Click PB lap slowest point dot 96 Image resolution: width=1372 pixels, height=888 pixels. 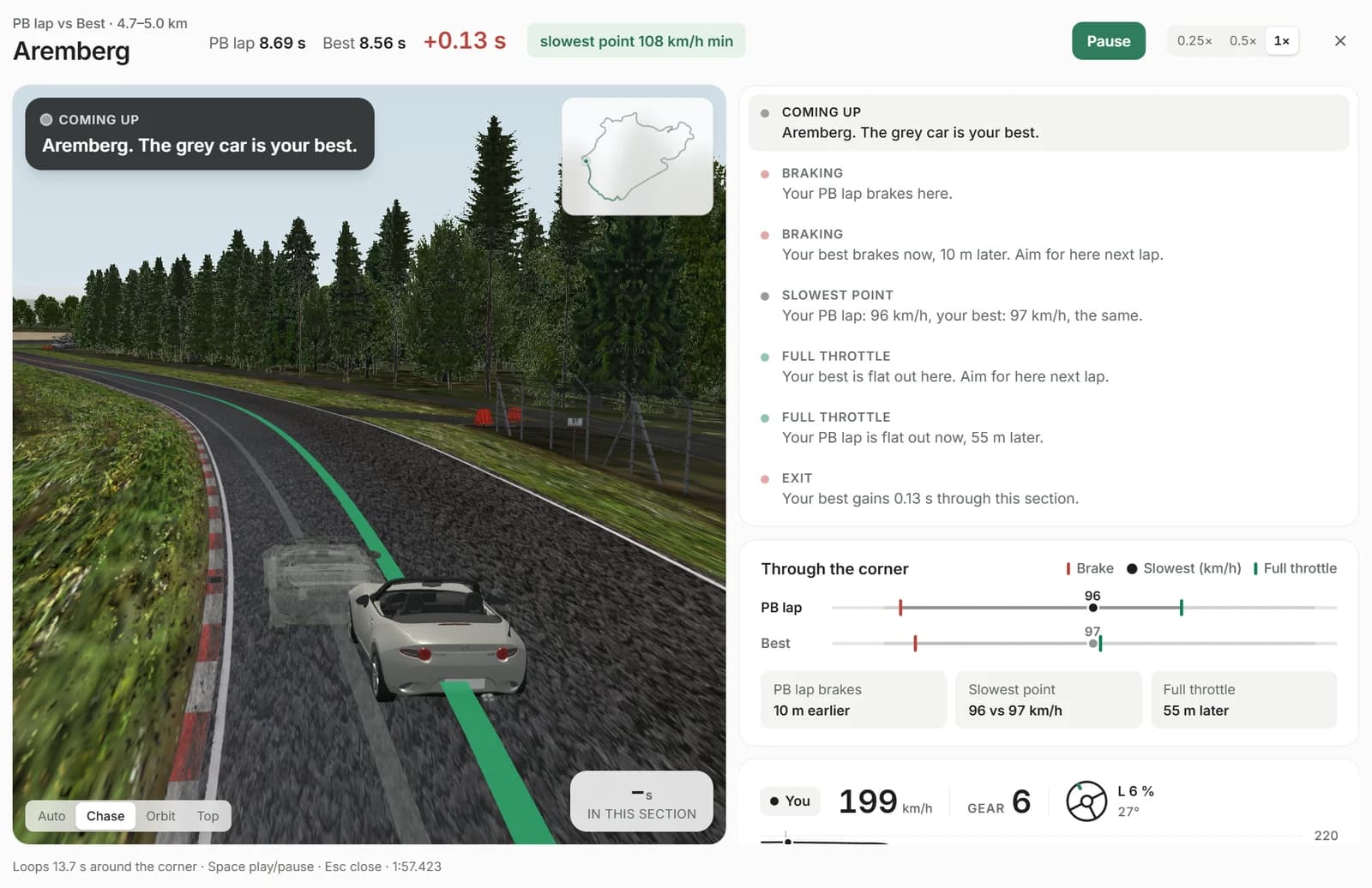(x=1092, y=608)
